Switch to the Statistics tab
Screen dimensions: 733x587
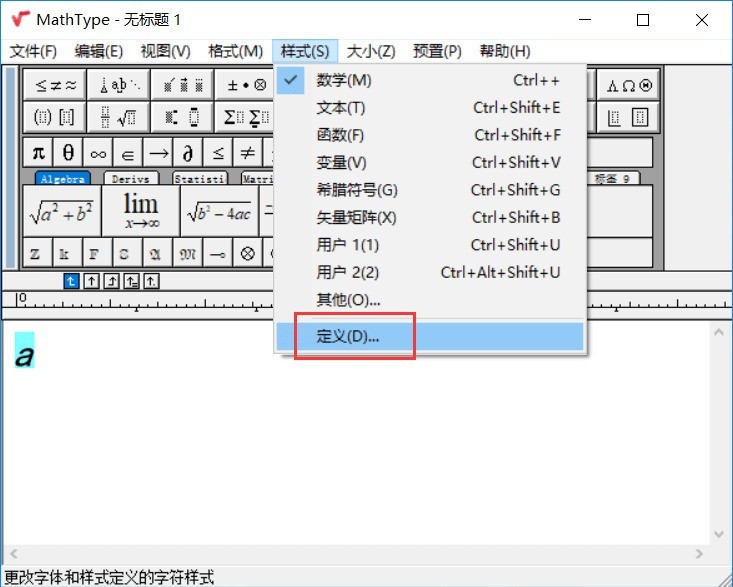point(200,179)
